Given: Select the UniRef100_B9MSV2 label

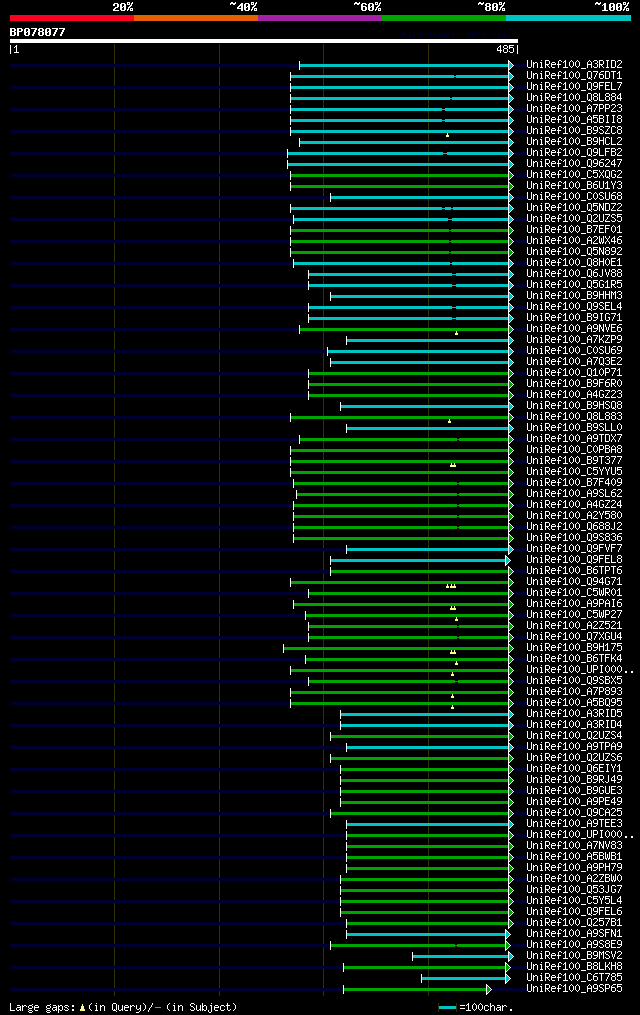Looking at the screenshot, I should [575, 956].
